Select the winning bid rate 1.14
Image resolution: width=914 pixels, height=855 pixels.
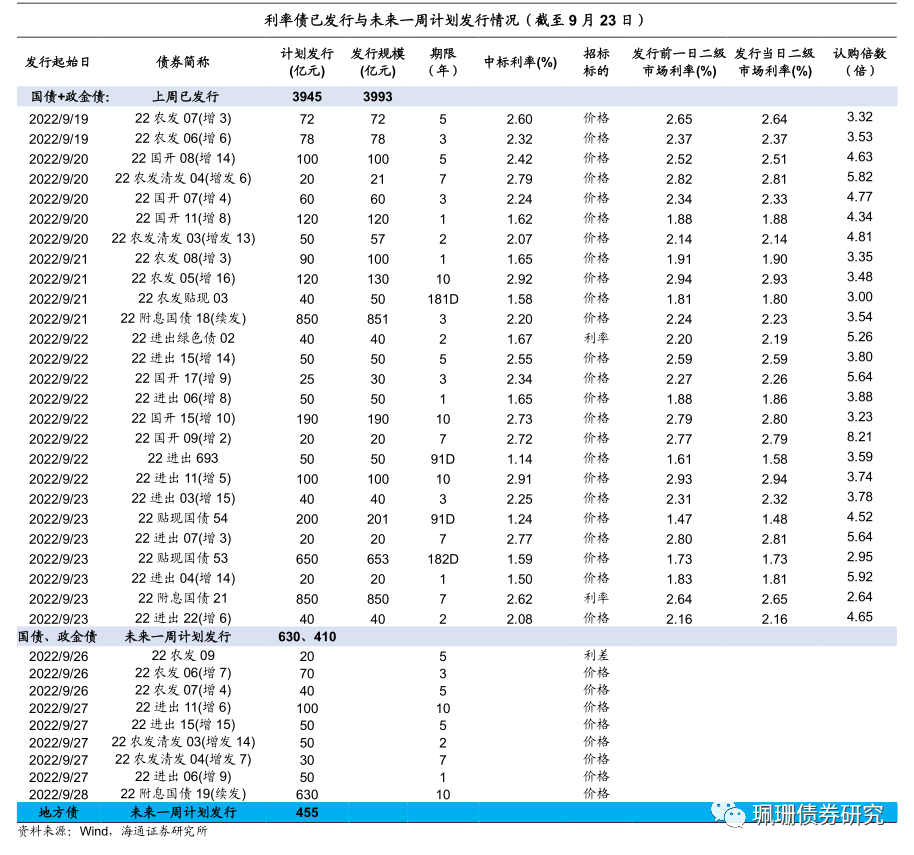pyautogui.click(x=519, y=459)
